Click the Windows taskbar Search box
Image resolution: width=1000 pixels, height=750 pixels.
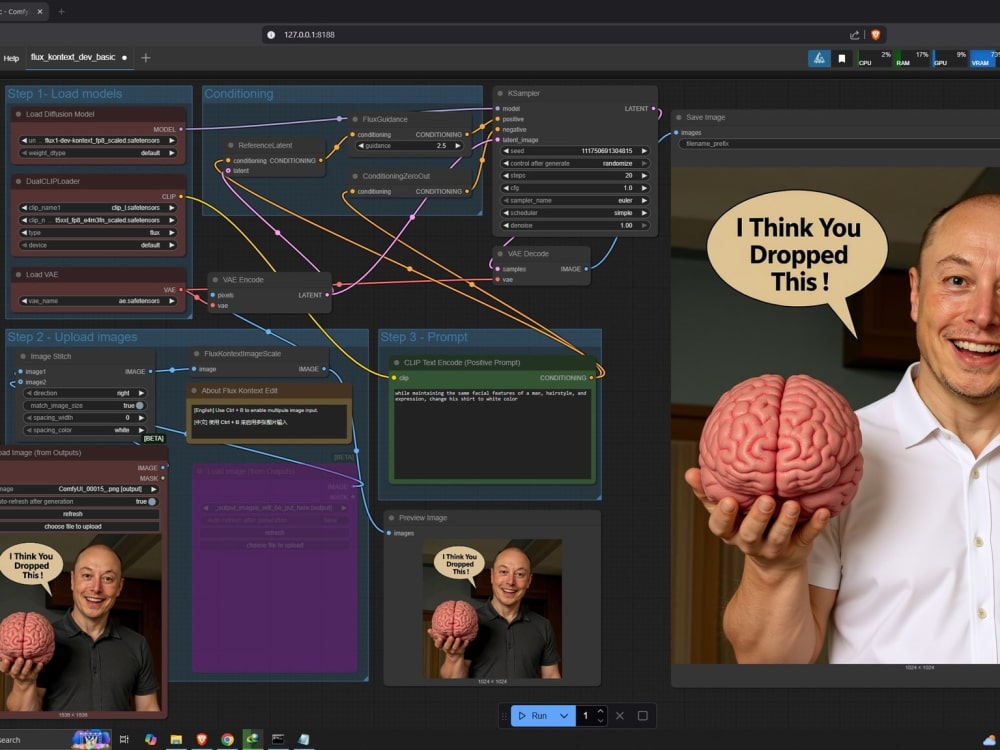(x=35, y=740)
